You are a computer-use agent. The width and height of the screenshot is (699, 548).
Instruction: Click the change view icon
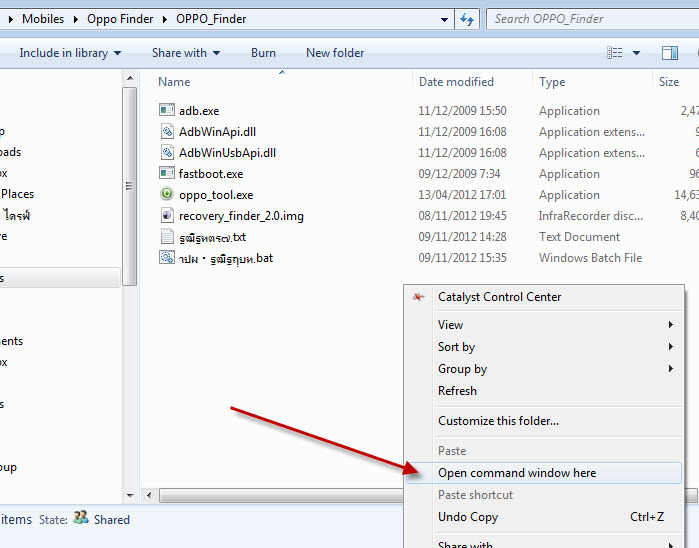coord(615,53)
